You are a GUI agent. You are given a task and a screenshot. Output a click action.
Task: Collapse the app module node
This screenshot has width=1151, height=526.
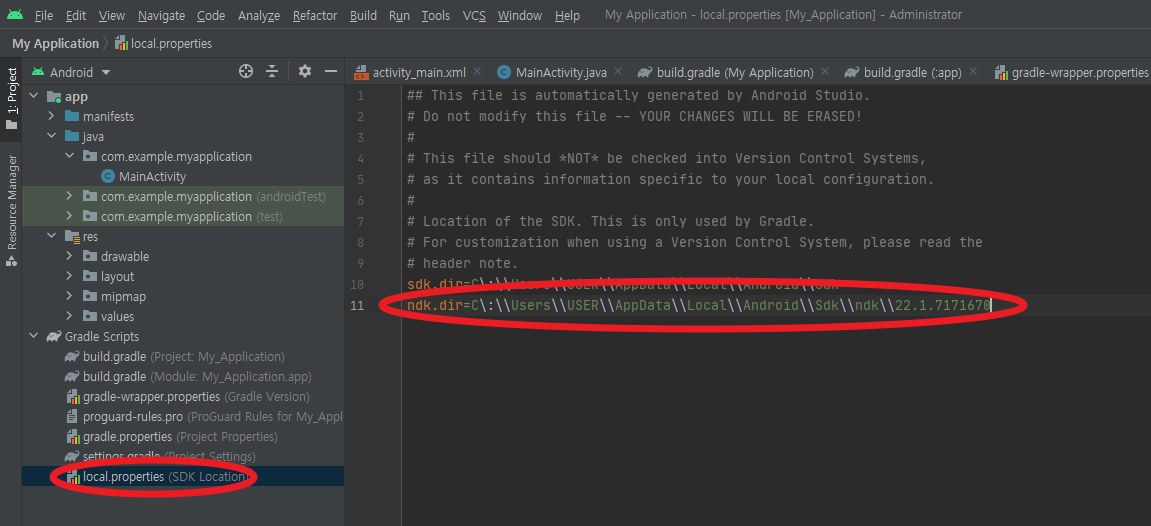tap(33, 96)
